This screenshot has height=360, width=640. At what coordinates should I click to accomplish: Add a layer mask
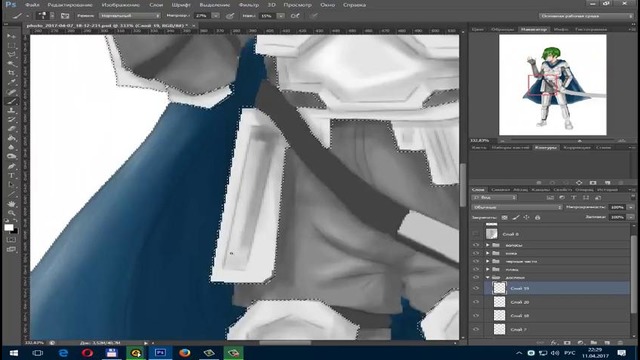[567, 343]
